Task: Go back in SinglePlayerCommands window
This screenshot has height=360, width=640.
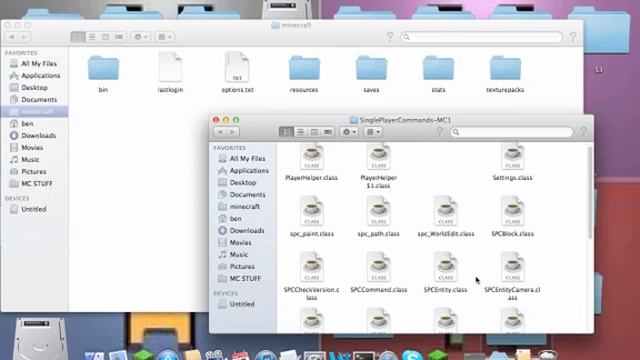Action: coord(220,132)
